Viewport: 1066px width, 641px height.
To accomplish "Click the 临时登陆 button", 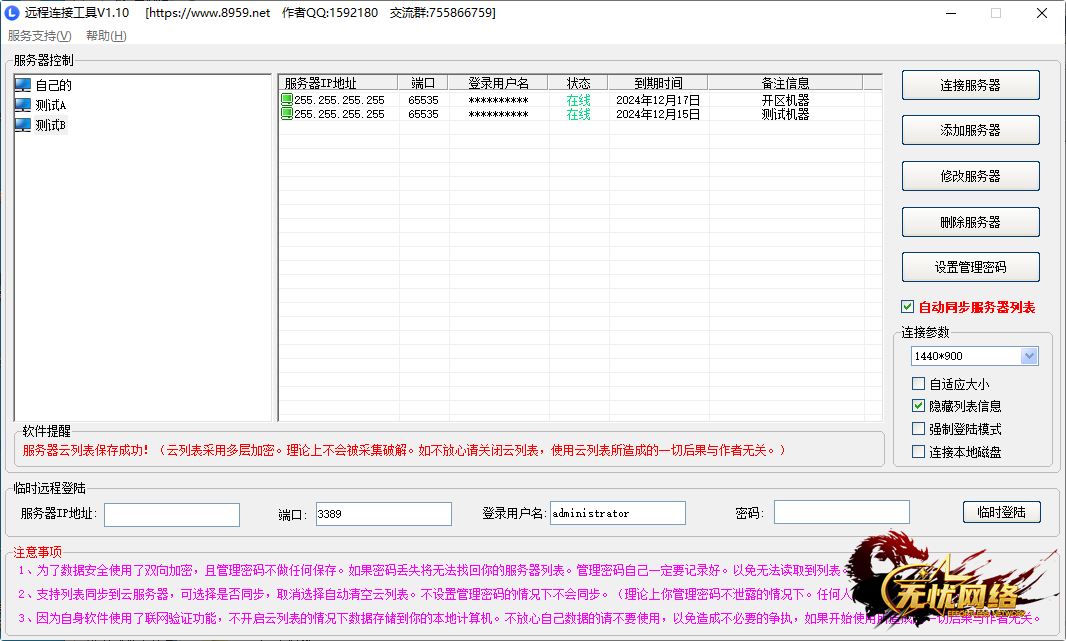I will pos(1001,512).
